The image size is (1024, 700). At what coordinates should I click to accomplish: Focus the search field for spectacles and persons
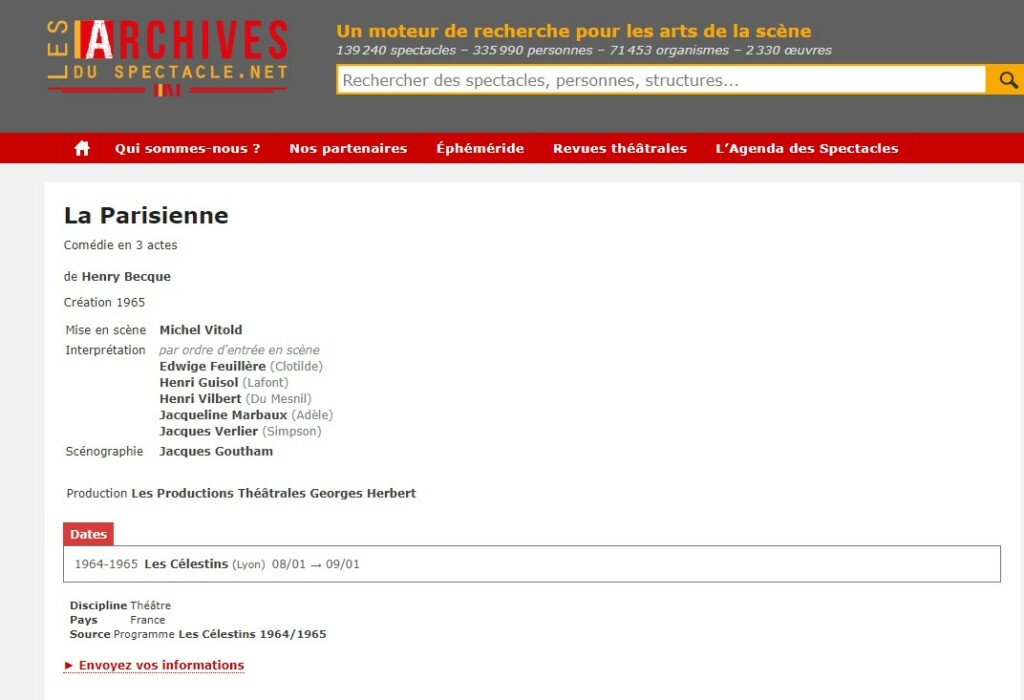(660, 80)
